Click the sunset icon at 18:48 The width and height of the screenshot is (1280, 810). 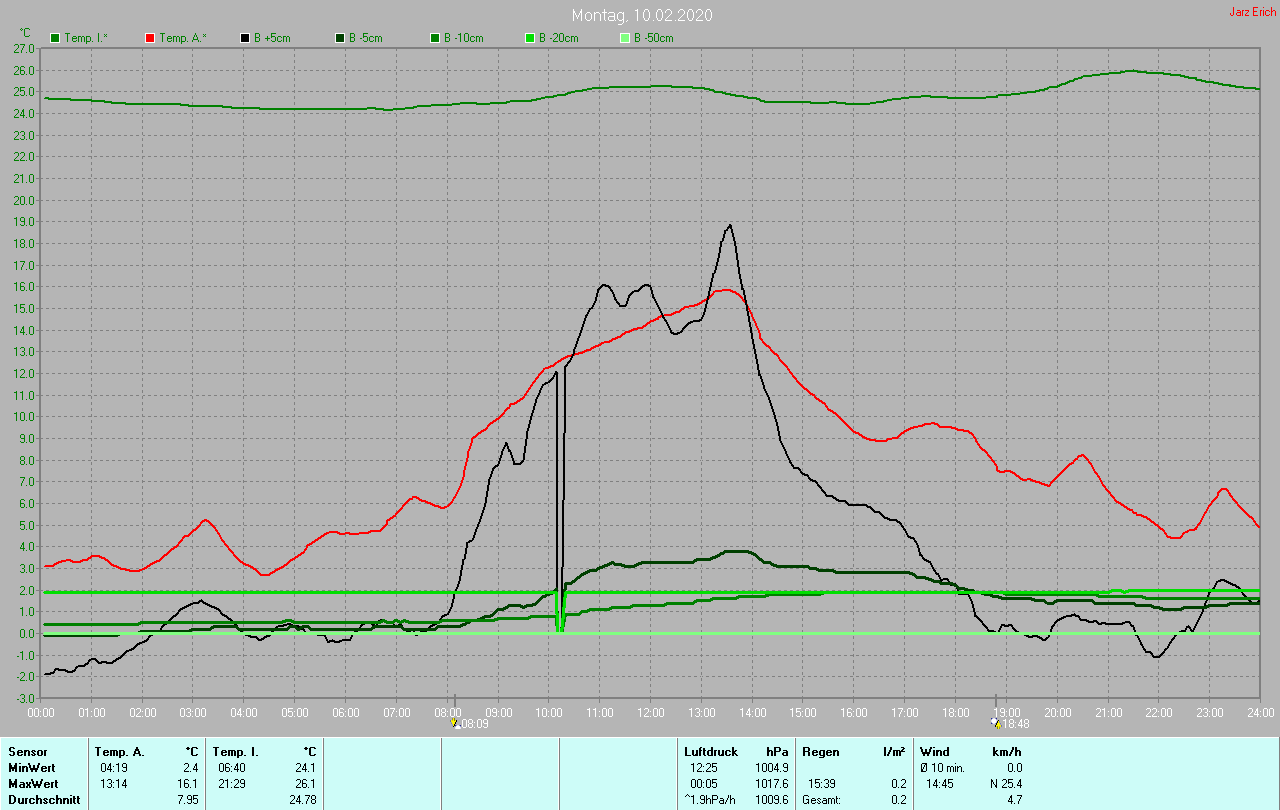[995, 723]
